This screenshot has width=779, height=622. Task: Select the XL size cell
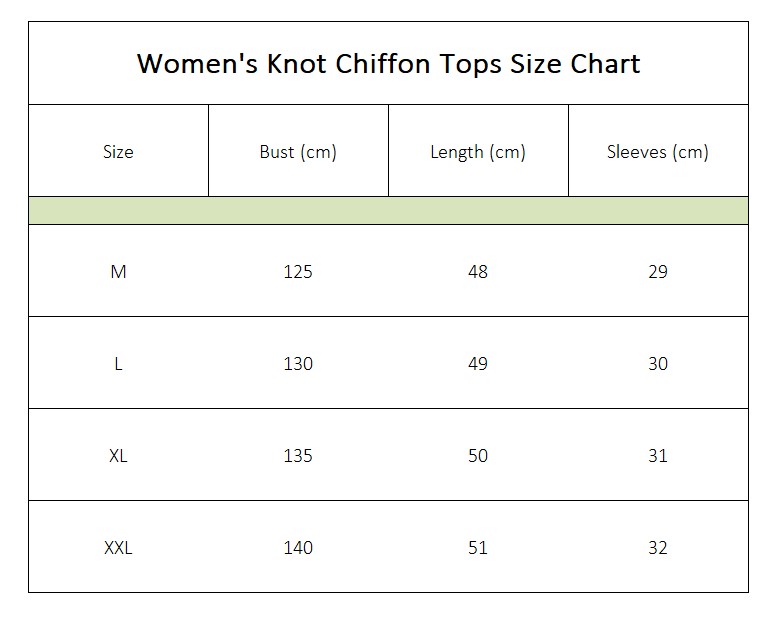pos(118,456)
